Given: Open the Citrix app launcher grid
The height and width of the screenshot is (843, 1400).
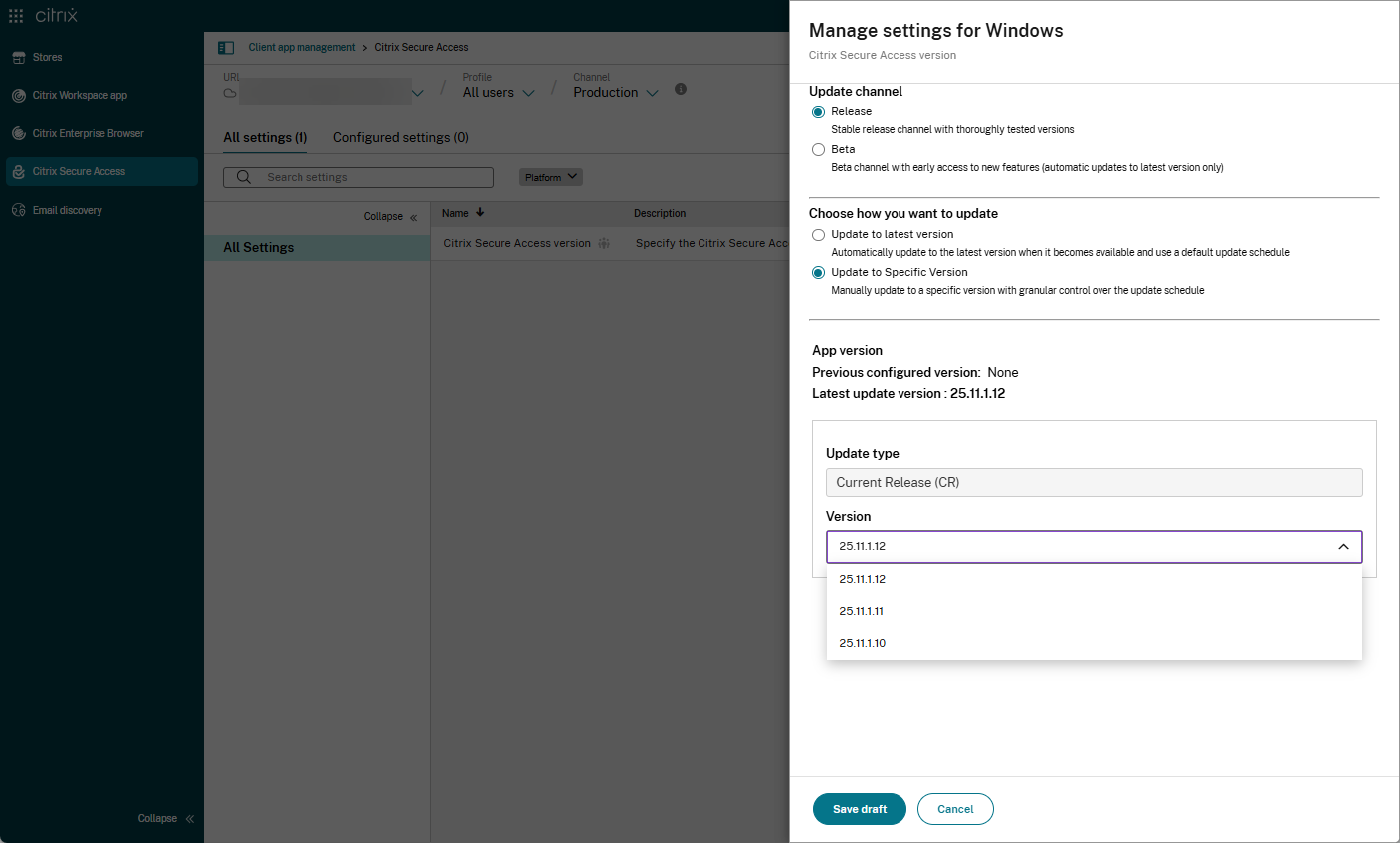Looking at the screenshot, I should [16, 16].
